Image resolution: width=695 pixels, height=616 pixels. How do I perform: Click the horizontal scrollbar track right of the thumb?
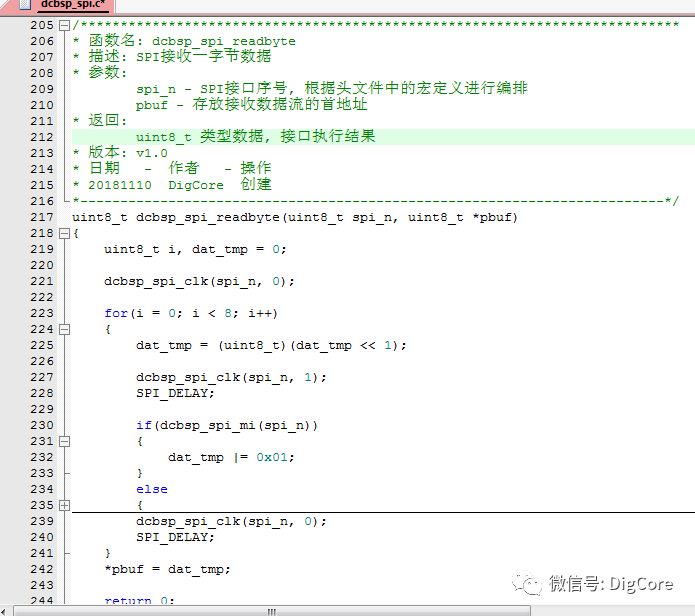click(x=480, y=610)
